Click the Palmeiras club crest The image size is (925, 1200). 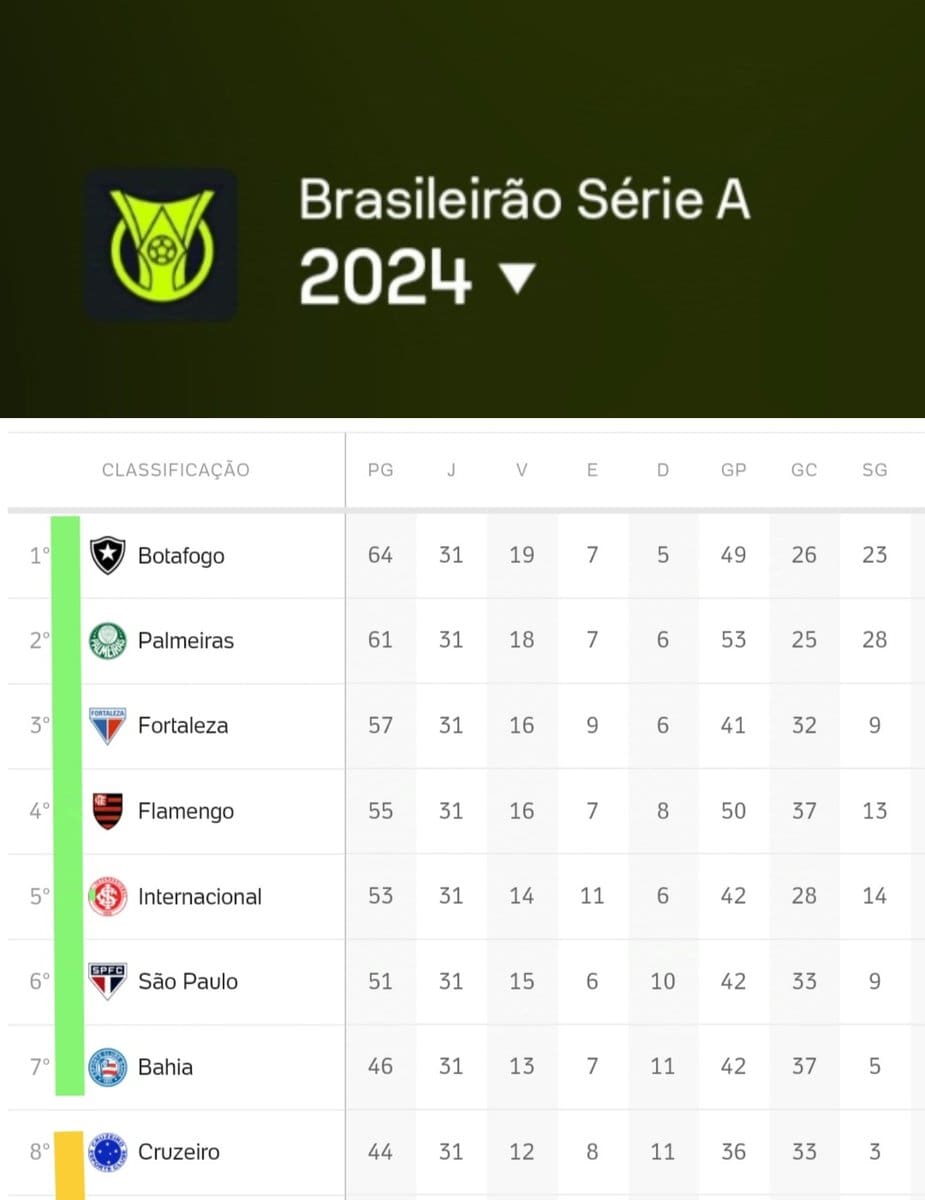(x=108, y=640)
